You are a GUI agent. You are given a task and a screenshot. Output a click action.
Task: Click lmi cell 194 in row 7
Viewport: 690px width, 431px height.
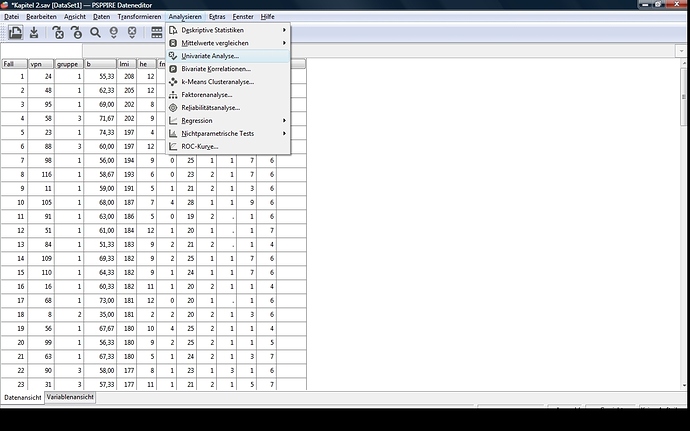coord(127,161)
